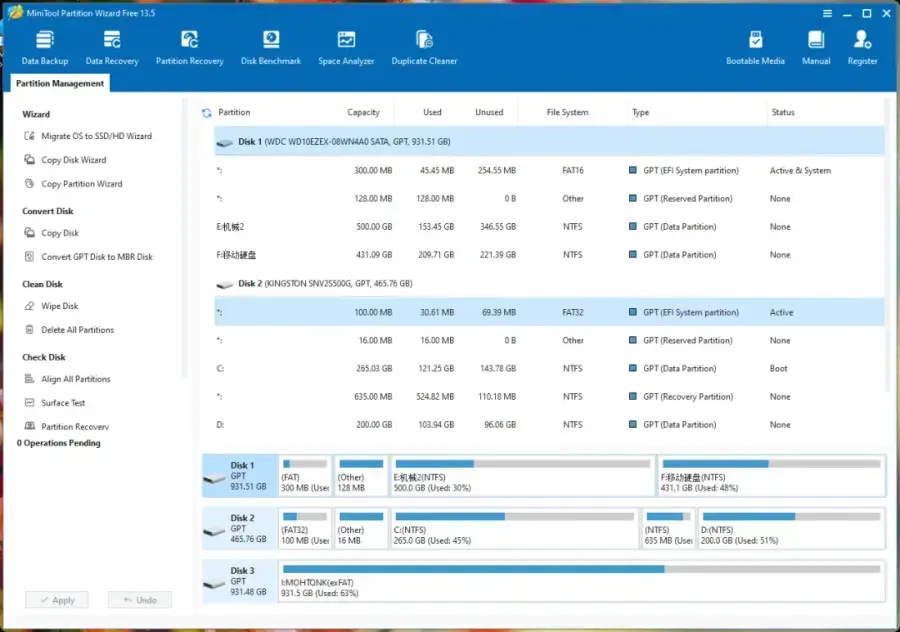Choose Wipe Disk

click(51, 306)
